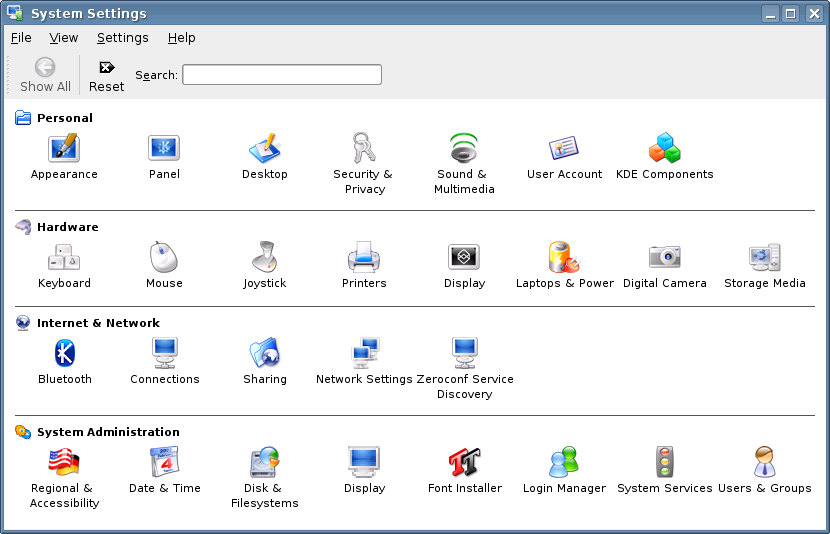Open Regional & Accessibility settings

64,463
